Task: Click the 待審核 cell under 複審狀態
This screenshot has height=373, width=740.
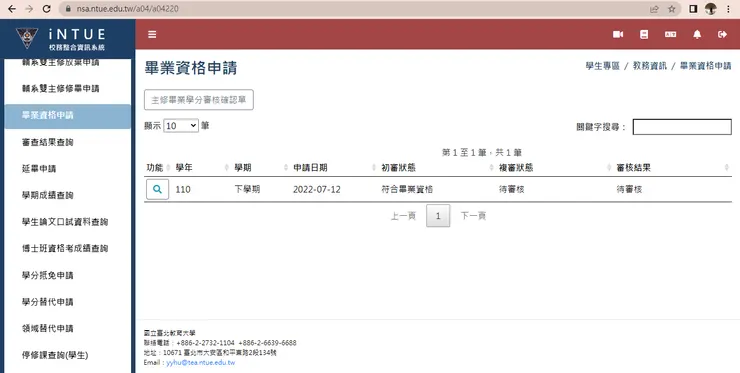Action: point(512,189)
